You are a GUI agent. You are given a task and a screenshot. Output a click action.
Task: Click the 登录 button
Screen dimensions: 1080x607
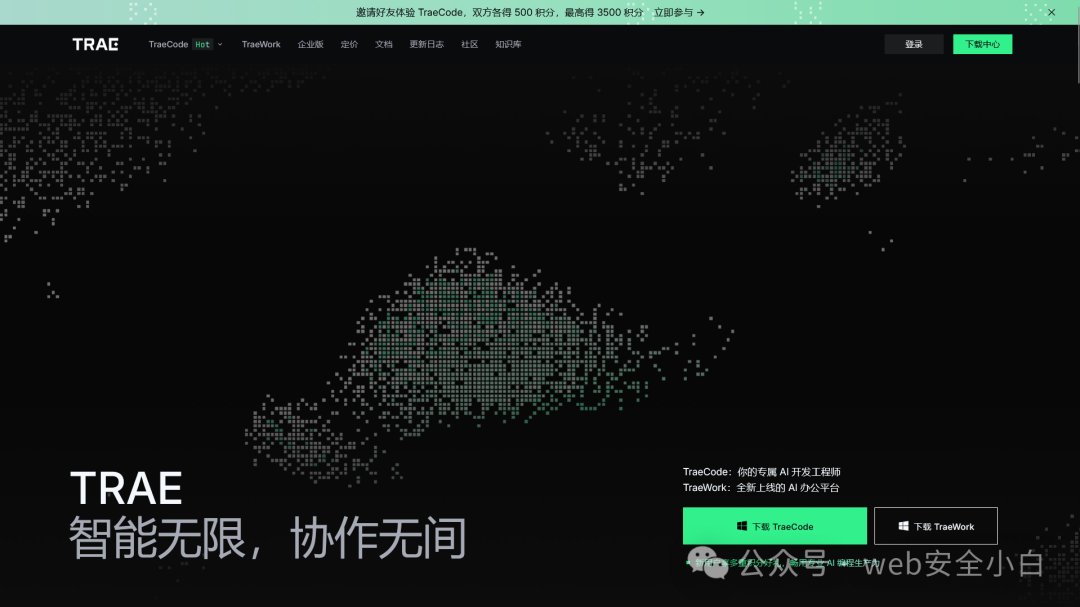914,44
